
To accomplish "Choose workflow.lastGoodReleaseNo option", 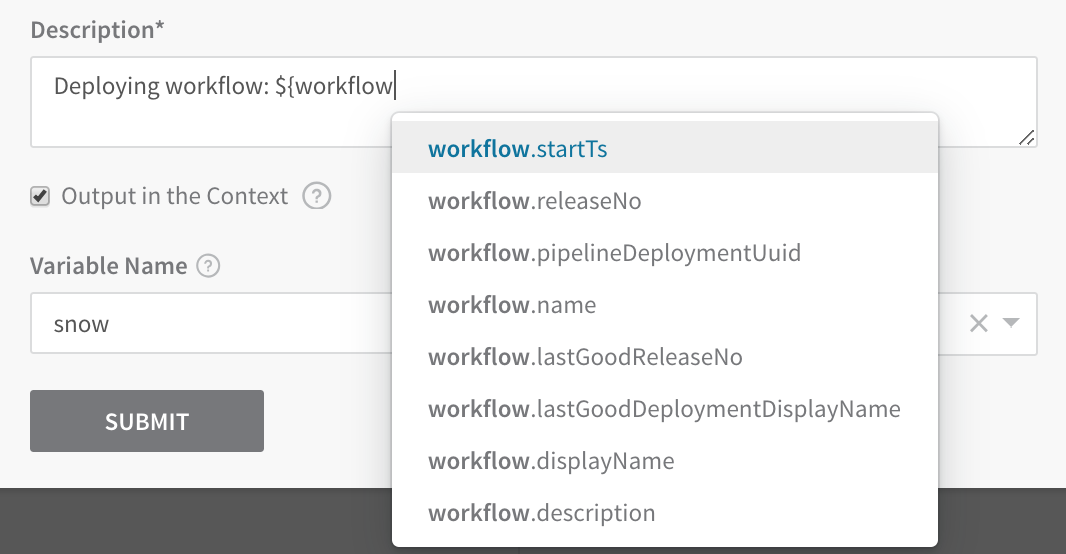I will click(665, 357).
